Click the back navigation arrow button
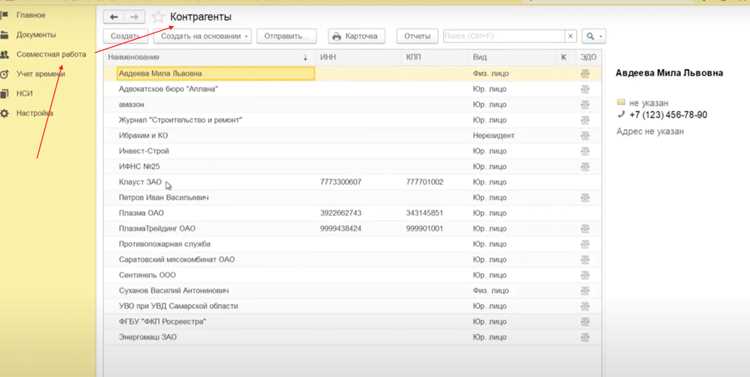The height and width of the screenshot is (377, 750). pos(114,17)
